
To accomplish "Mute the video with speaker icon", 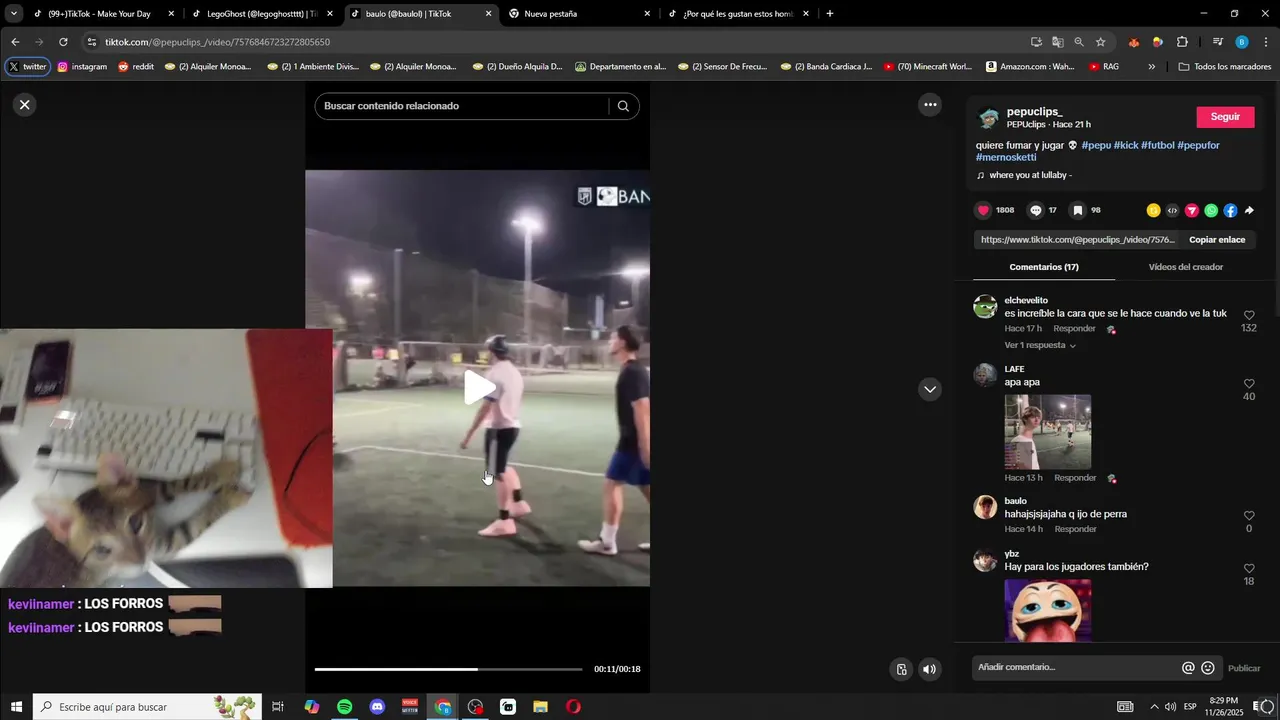I will pyautogui.click(x=930, y=670).
